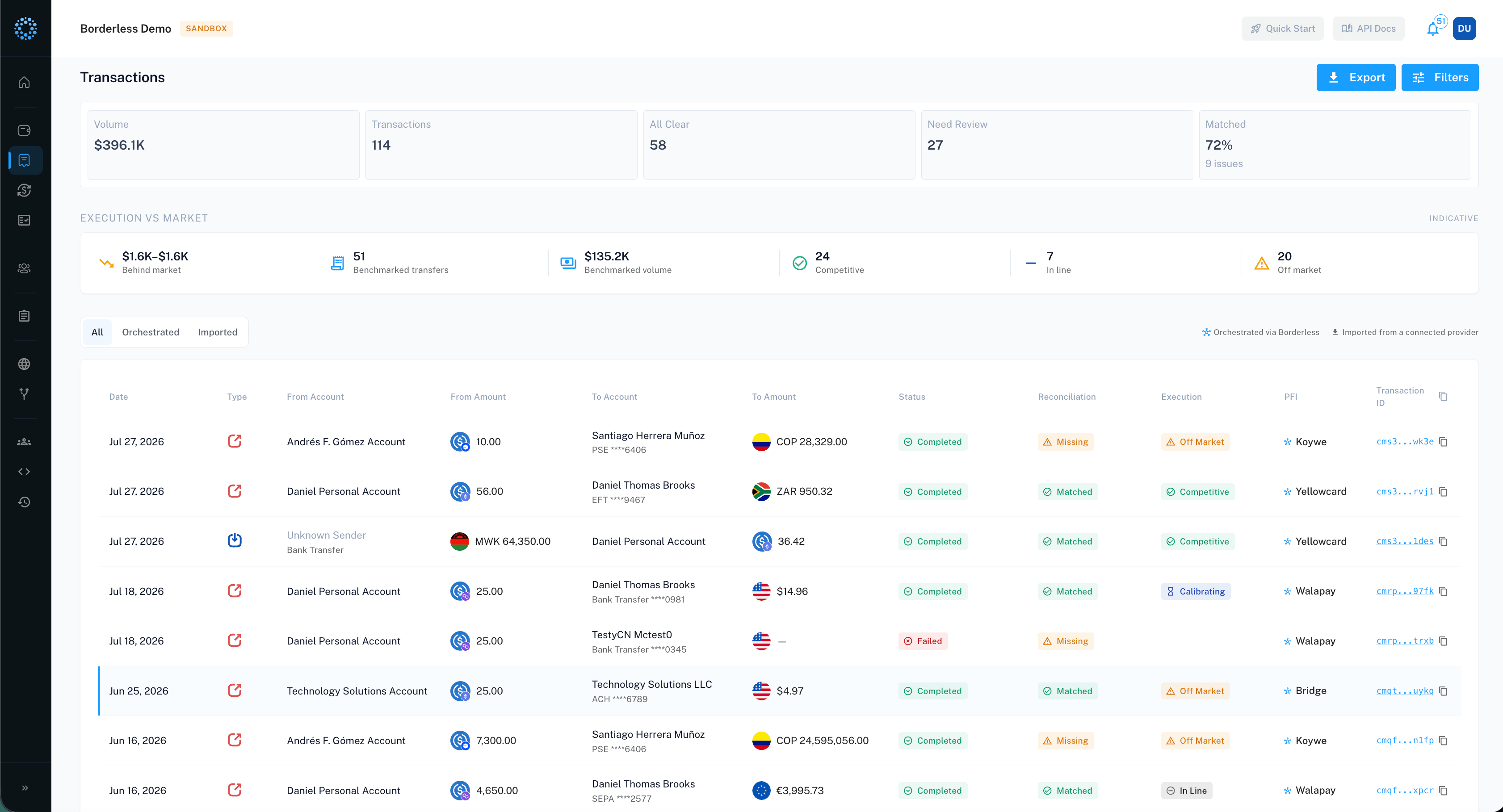Image resolution: width=1503 pixels, height=812 pixels.
Task: Open the wallet icon in the sidebar
Action: [x=24, y=130]
